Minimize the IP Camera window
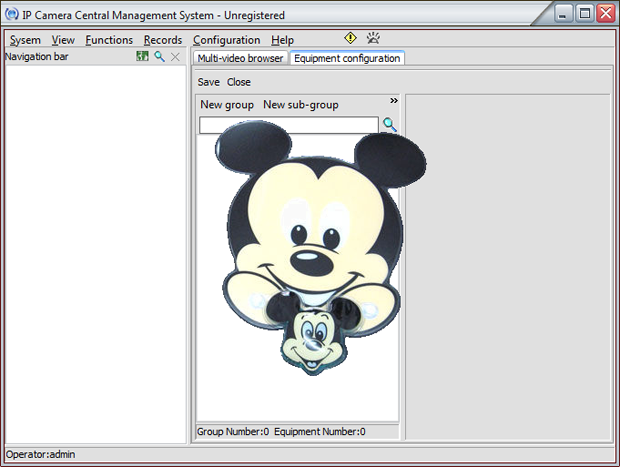 [x=563, y=13]
